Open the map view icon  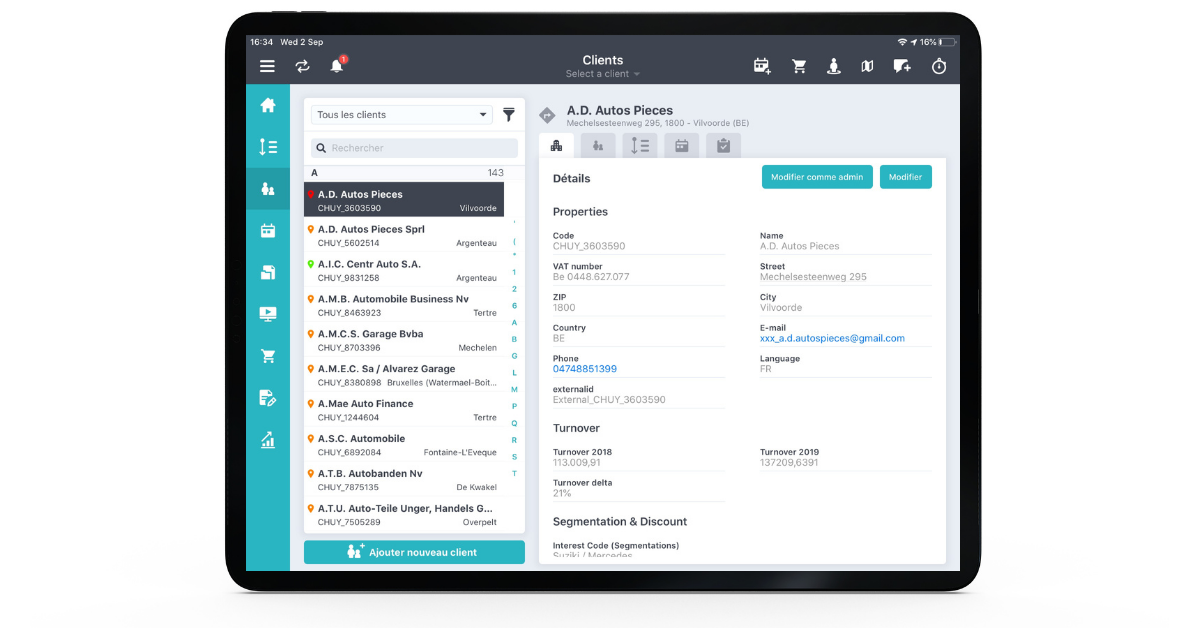[867, 66]
